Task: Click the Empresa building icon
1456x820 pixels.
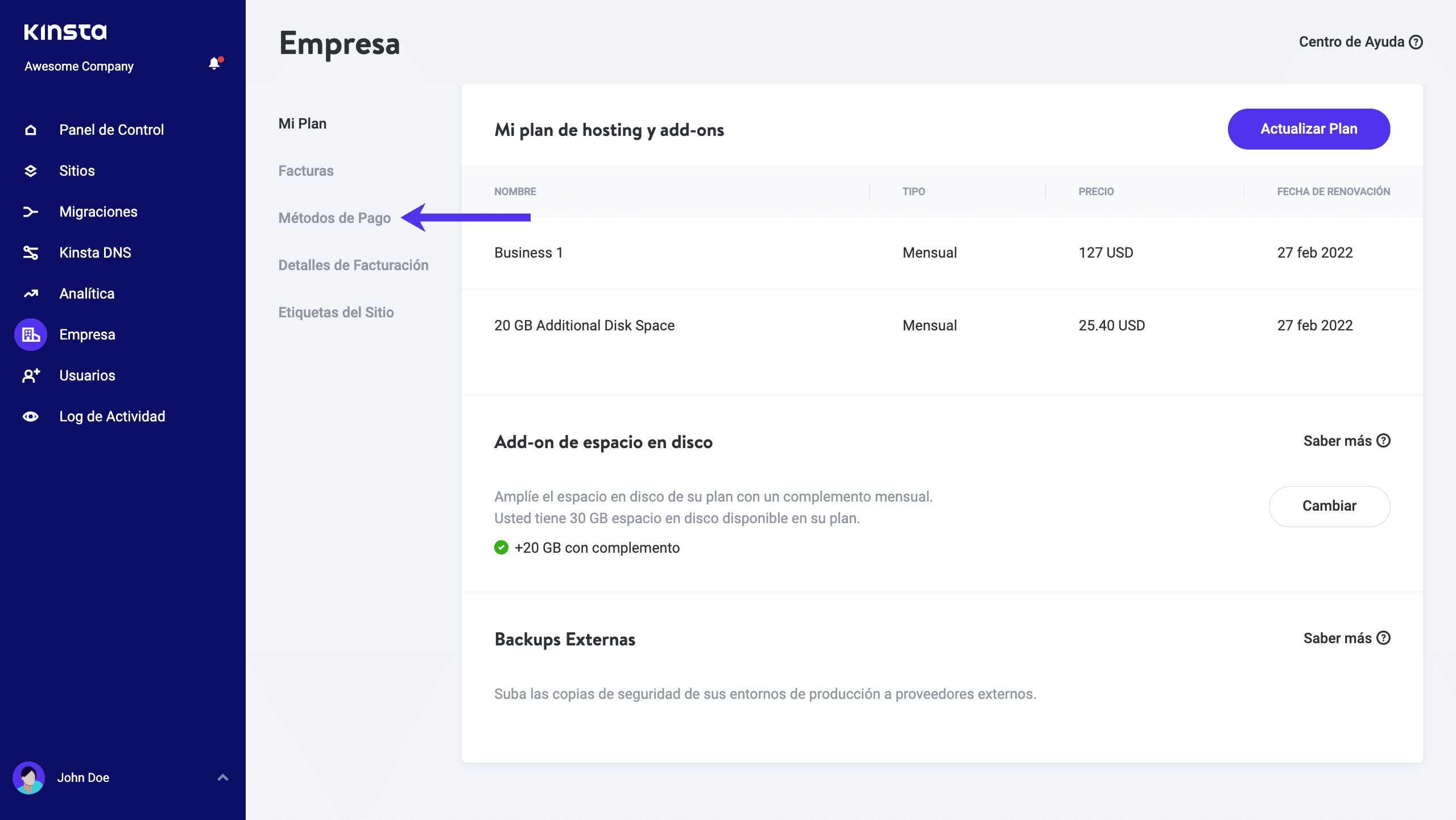Action: pyautogui.click(x=31, y=334)
